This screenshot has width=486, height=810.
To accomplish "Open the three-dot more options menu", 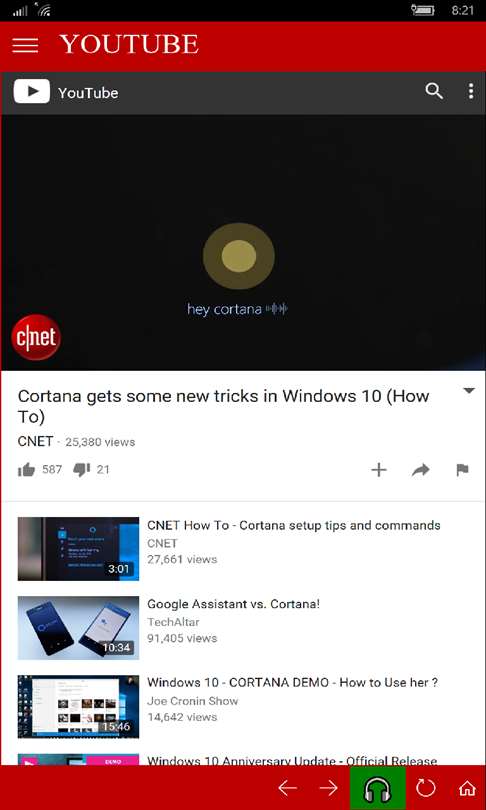I will pos(471,91).
